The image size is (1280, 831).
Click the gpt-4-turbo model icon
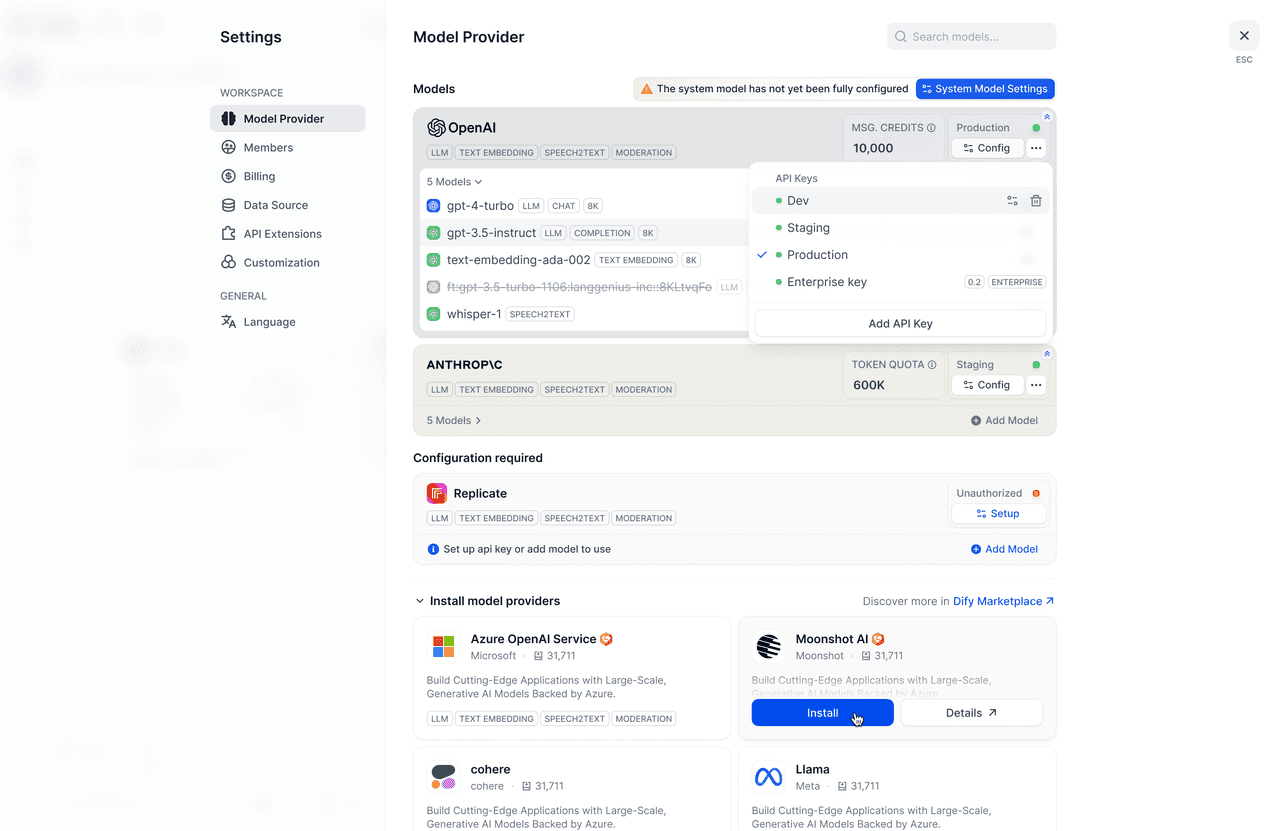(x=434, y=206)
